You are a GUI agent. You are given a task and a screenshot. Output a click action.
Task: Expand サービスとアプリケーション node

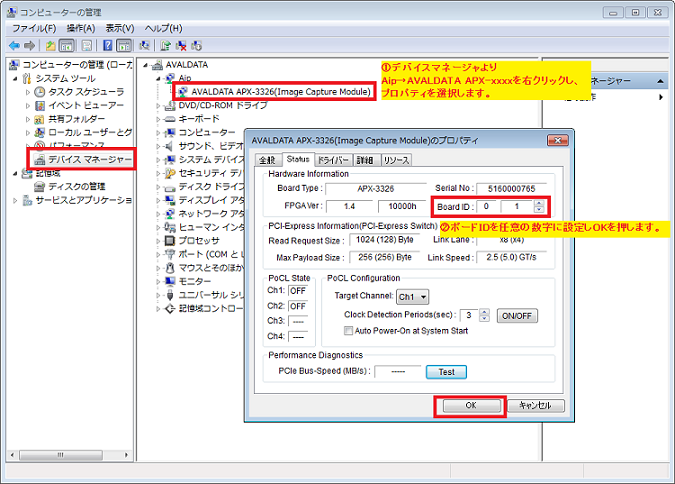pos(15,200)
